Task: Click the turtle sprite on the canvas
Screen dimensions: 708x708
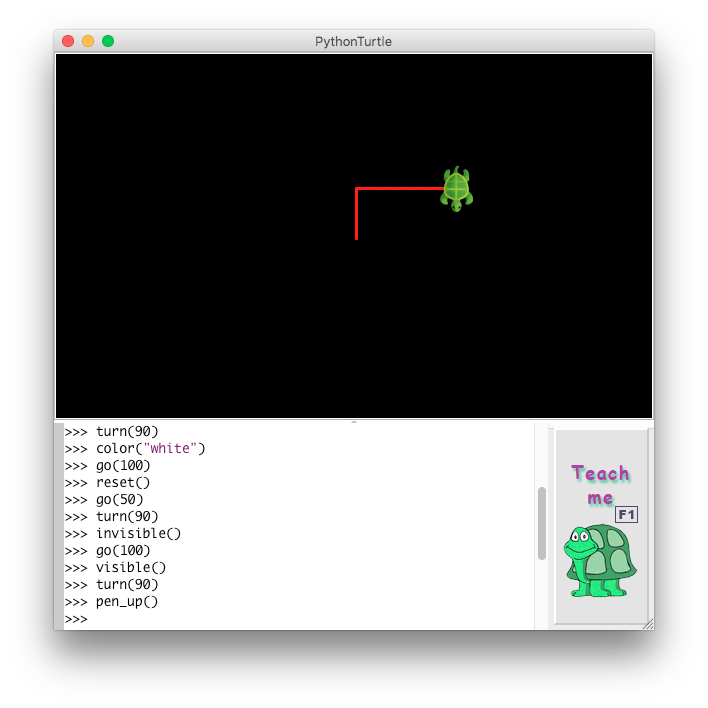Action: 456,189
